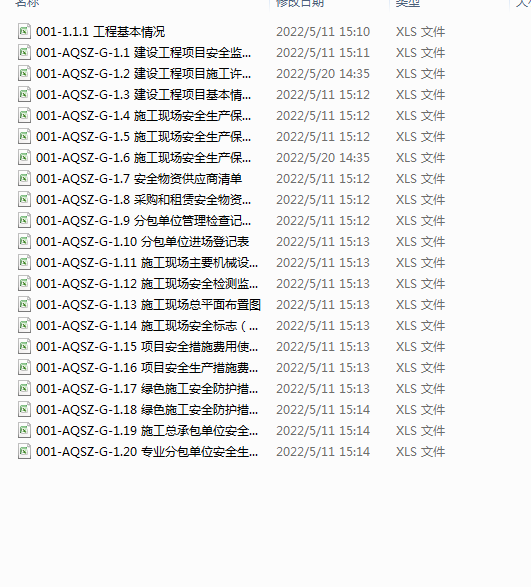
Task: Click the file icon next to 001-AQSZ-G-1.10
Action: [x=24, y=241]
